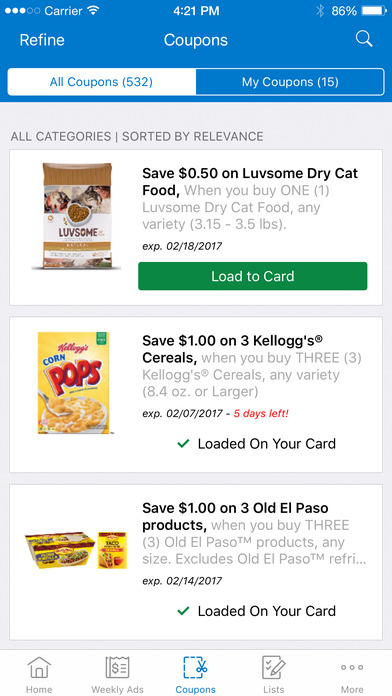Open the Home tab icon
This screenshot has width=392, height=696.
click(39, 667)
